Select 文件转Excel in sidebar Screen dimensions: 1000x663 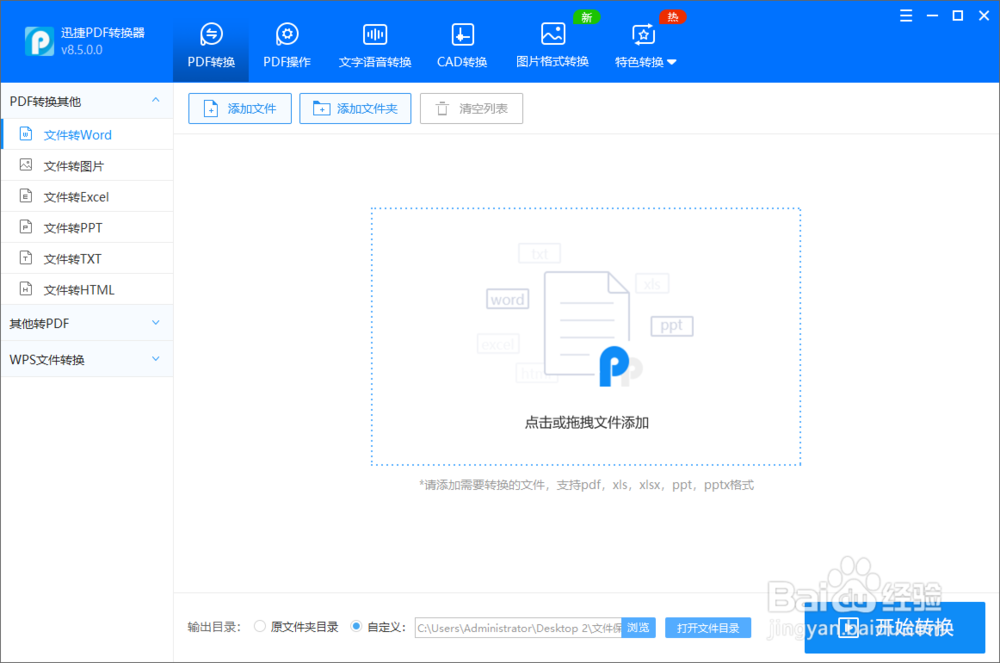pyautogui.click(x=87, y=197)
